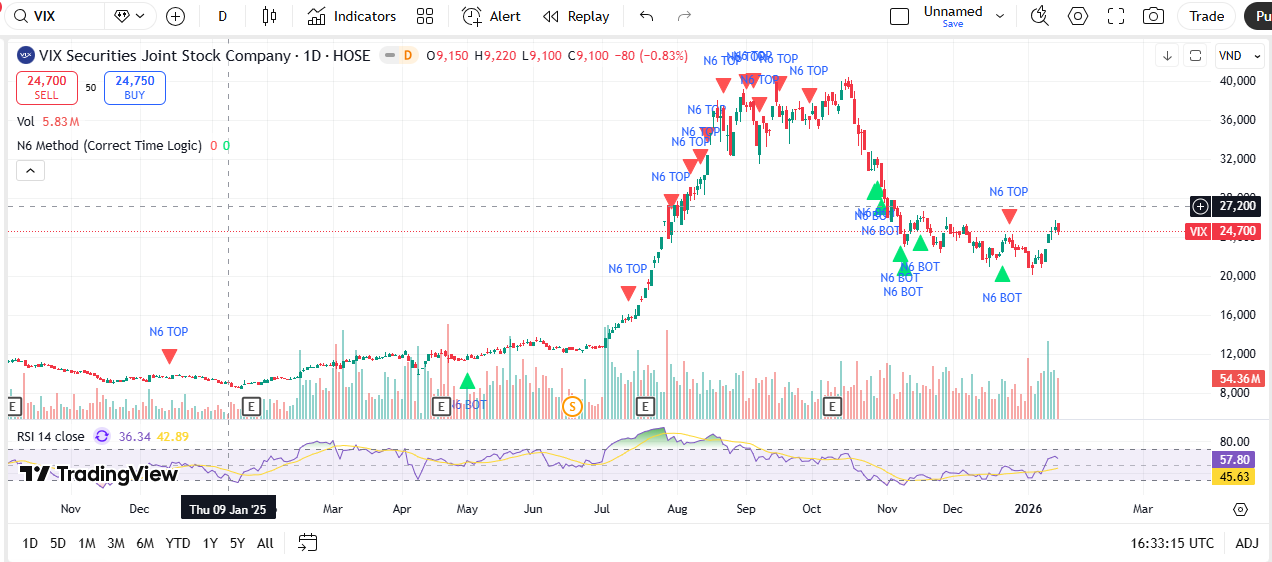Select the 1Y time range

pyautogui.click(x=210, y=543)
